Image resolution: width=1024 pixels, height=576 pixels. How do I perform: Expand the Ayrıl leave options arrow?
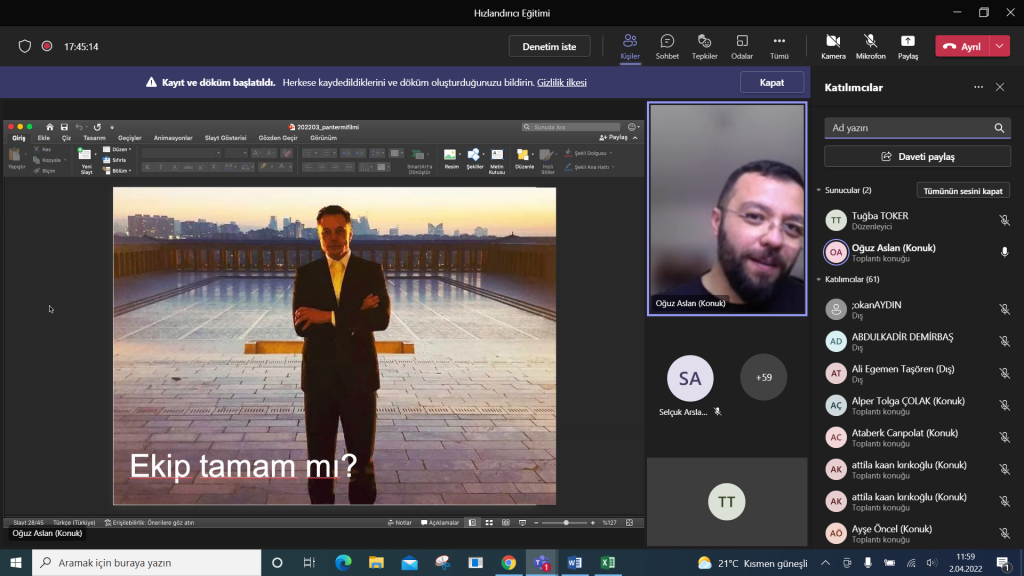click(x=1001, y=46)
